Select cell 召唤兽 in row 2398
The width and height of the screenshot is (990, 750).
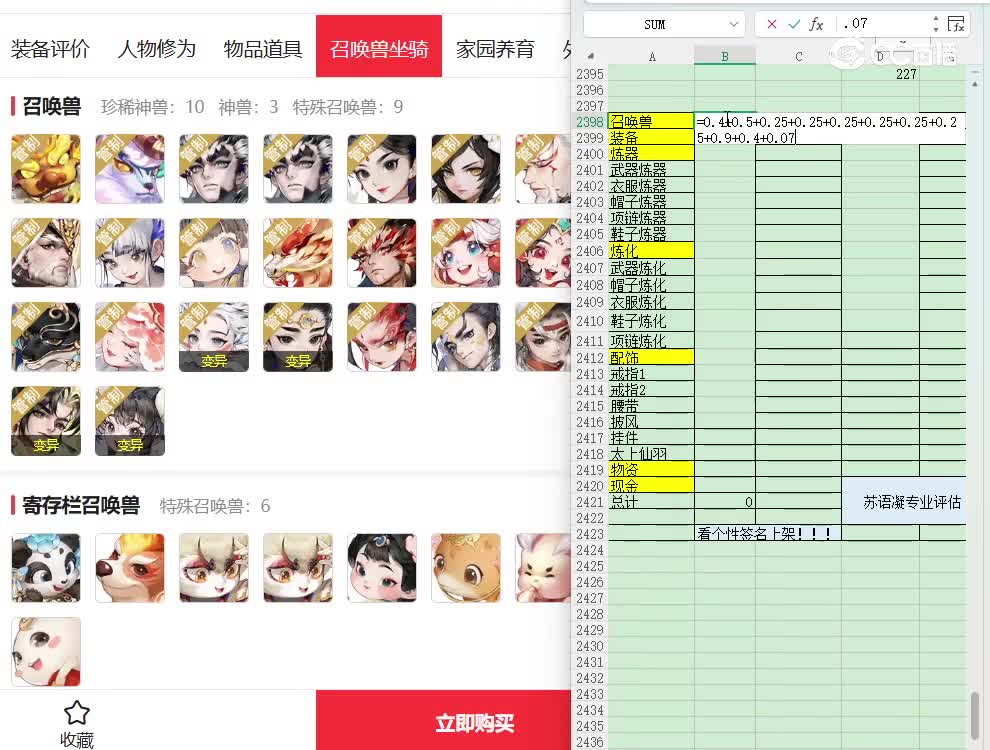651,121
